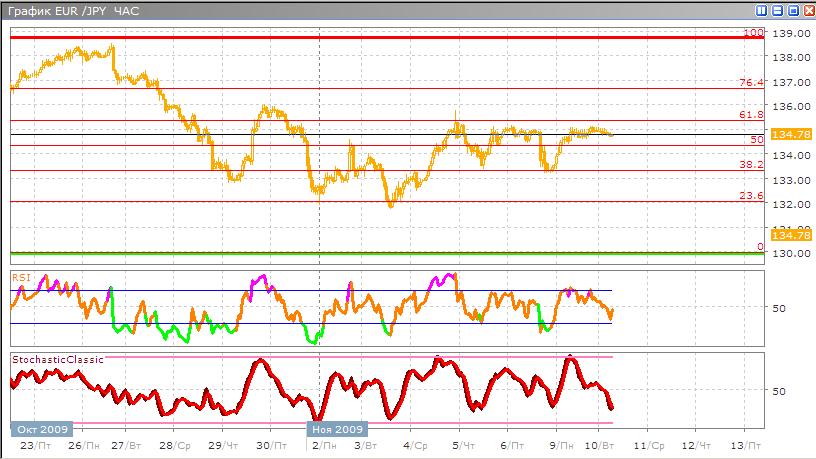Click the 139.00 value on price axis

[783, 33]
